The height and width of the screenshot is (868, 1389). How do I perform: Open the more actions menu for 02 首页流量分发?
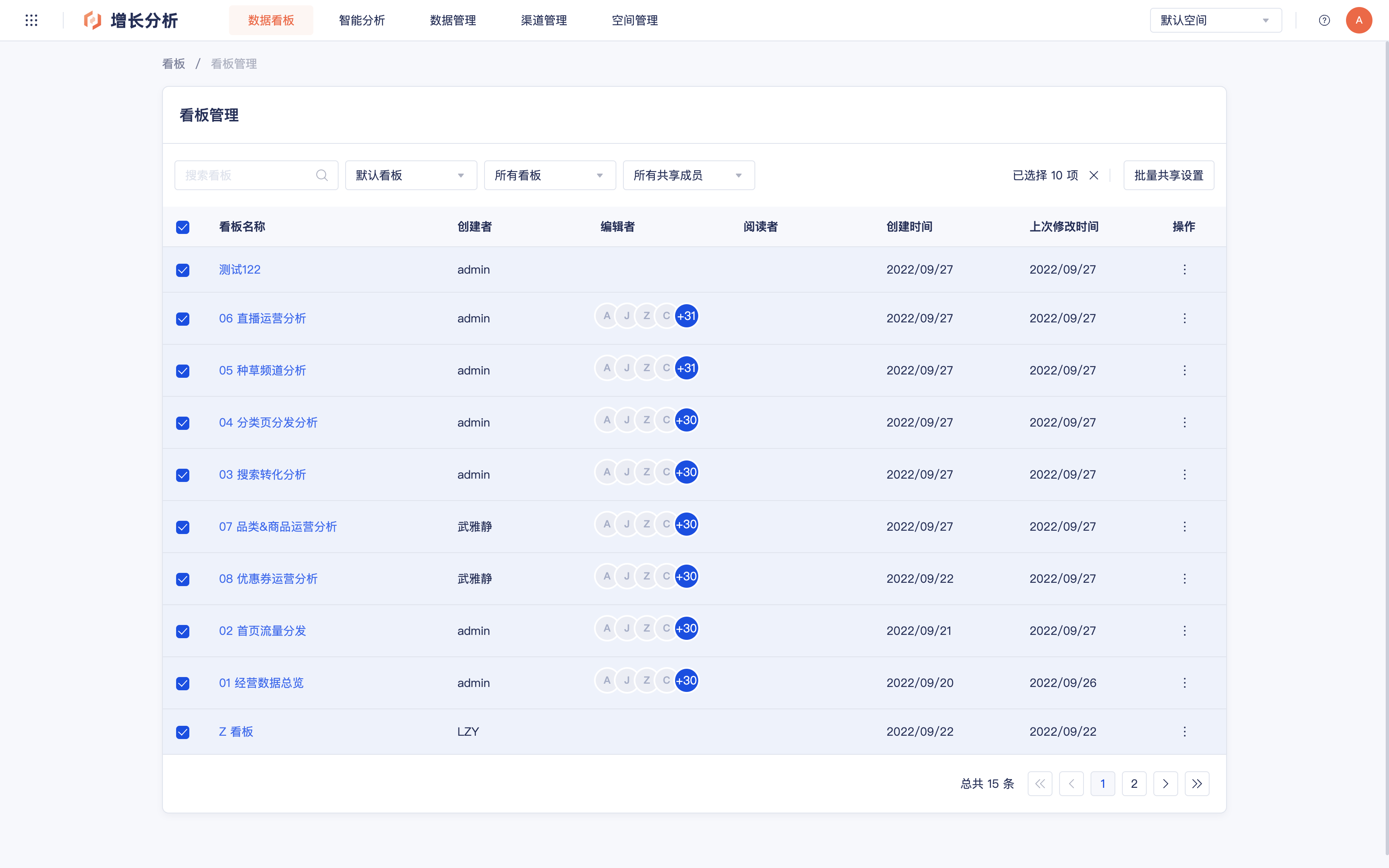pyautogui.click(x=1185, y=630)
